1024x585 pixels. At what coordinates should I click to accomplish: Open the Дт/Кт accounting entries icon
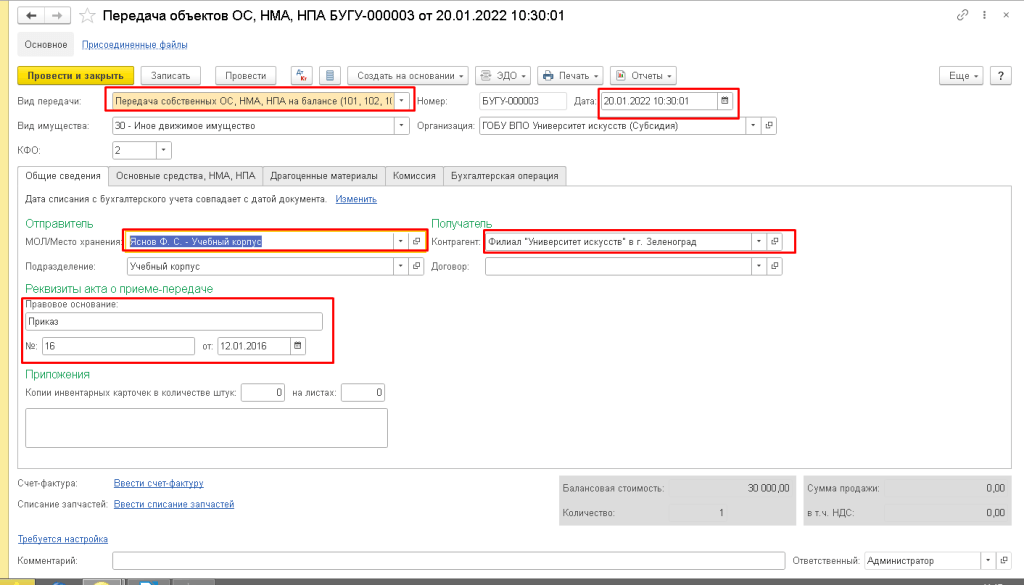302,76
